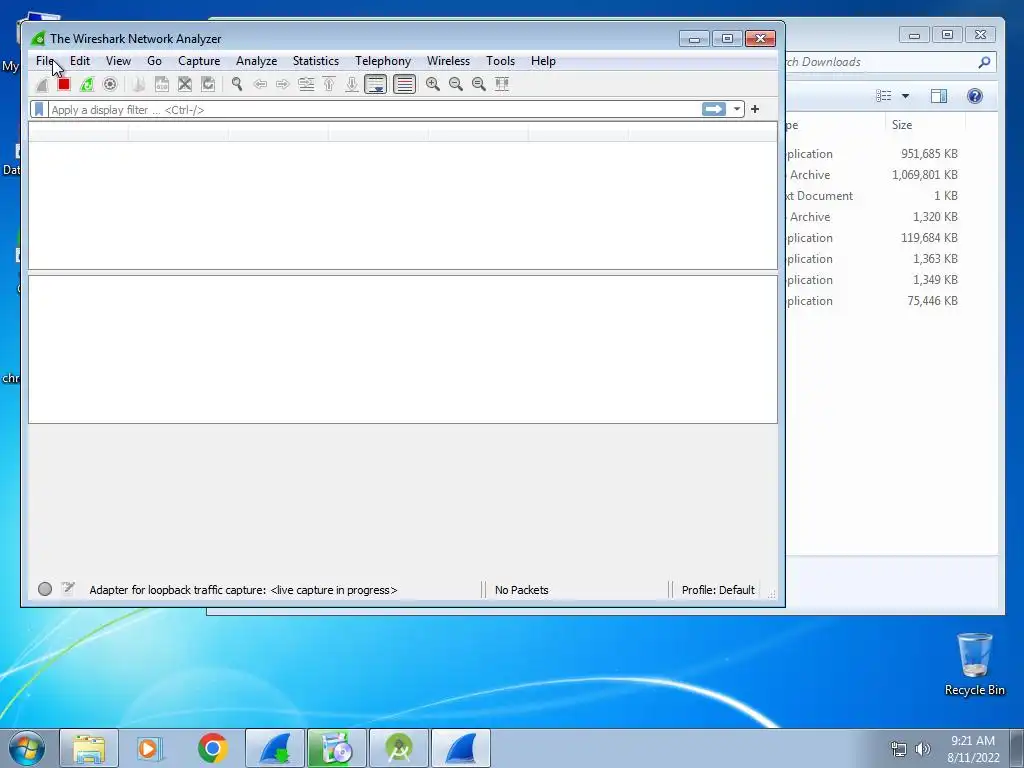
Task: Open the Help menu in Wireshark
Action: click(x=543, y=61)
